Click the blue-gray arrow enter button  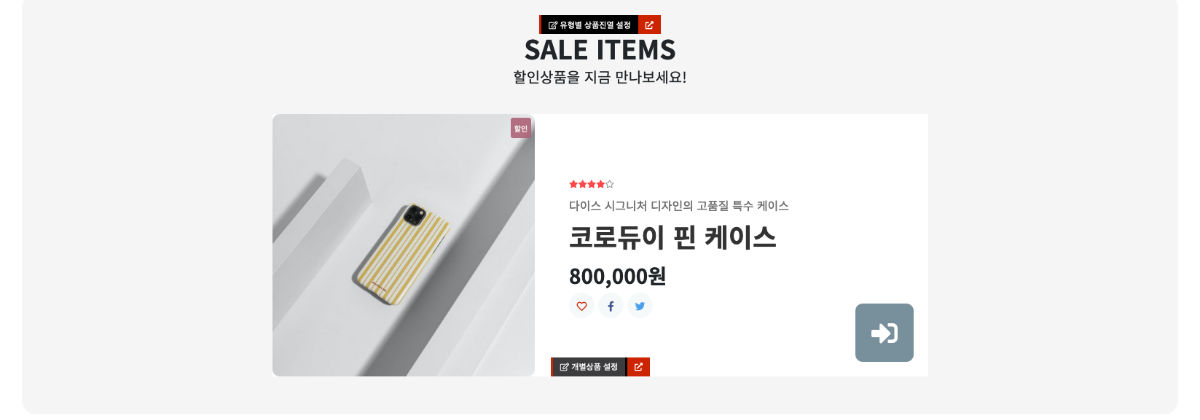[x=884, y=333]
